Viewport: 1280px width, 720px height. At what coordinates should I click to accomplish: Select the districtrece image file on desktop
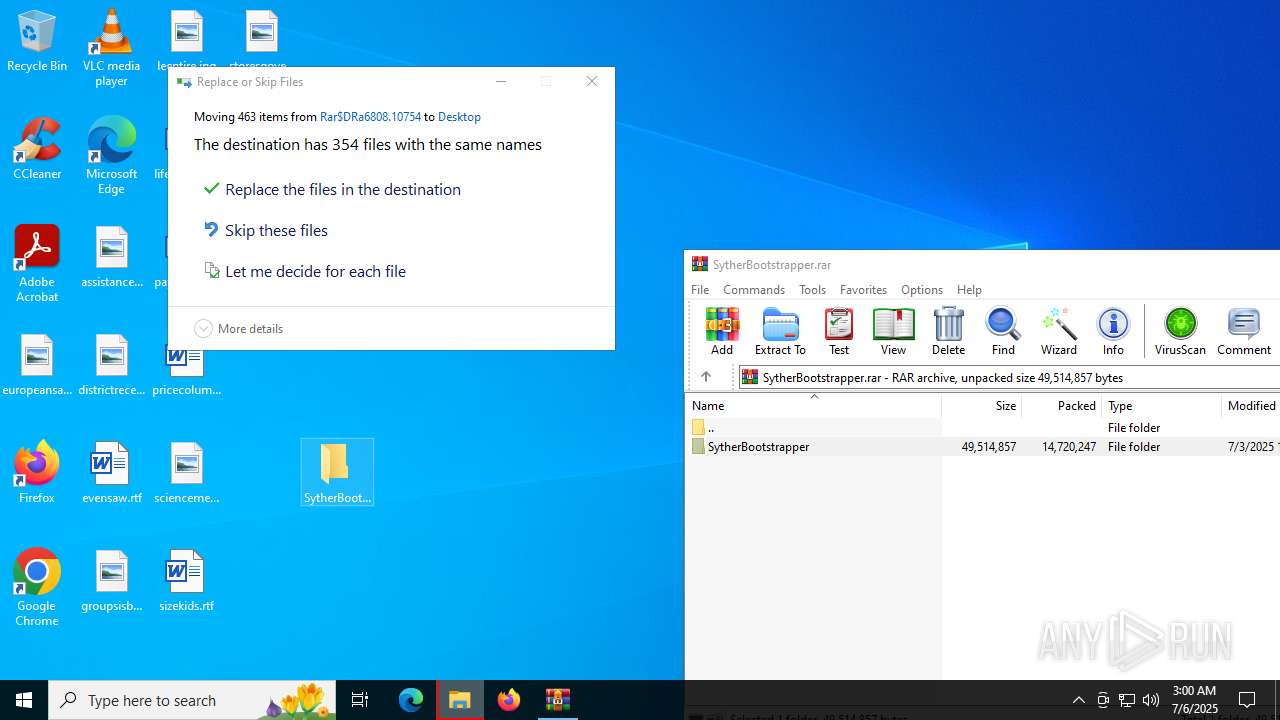(x=111, y=365)
